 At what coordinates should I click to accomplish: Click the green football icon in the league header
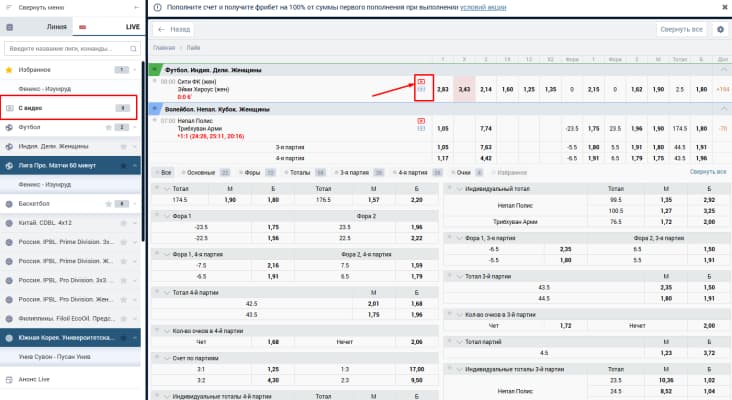pyautogui.click(x=155, y=70)
